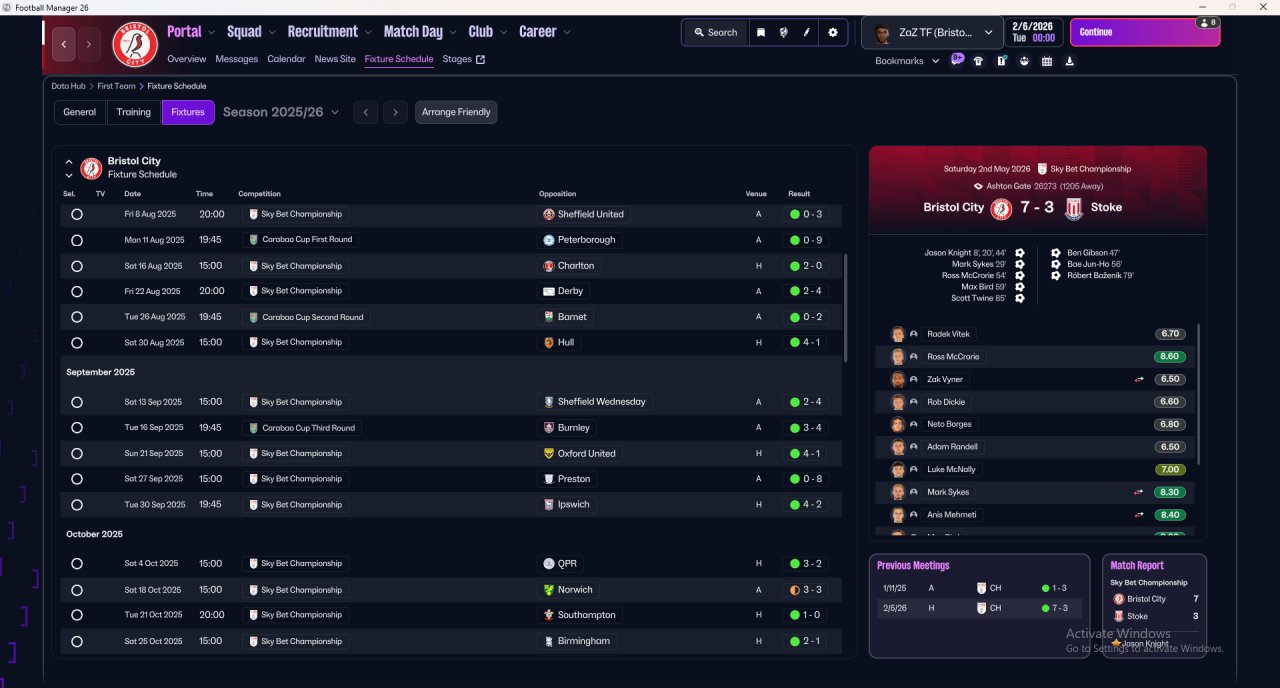Click the 2/6/2026 date and time display
Viewport: 1280px width, 688px height.
pos(1034,32)
